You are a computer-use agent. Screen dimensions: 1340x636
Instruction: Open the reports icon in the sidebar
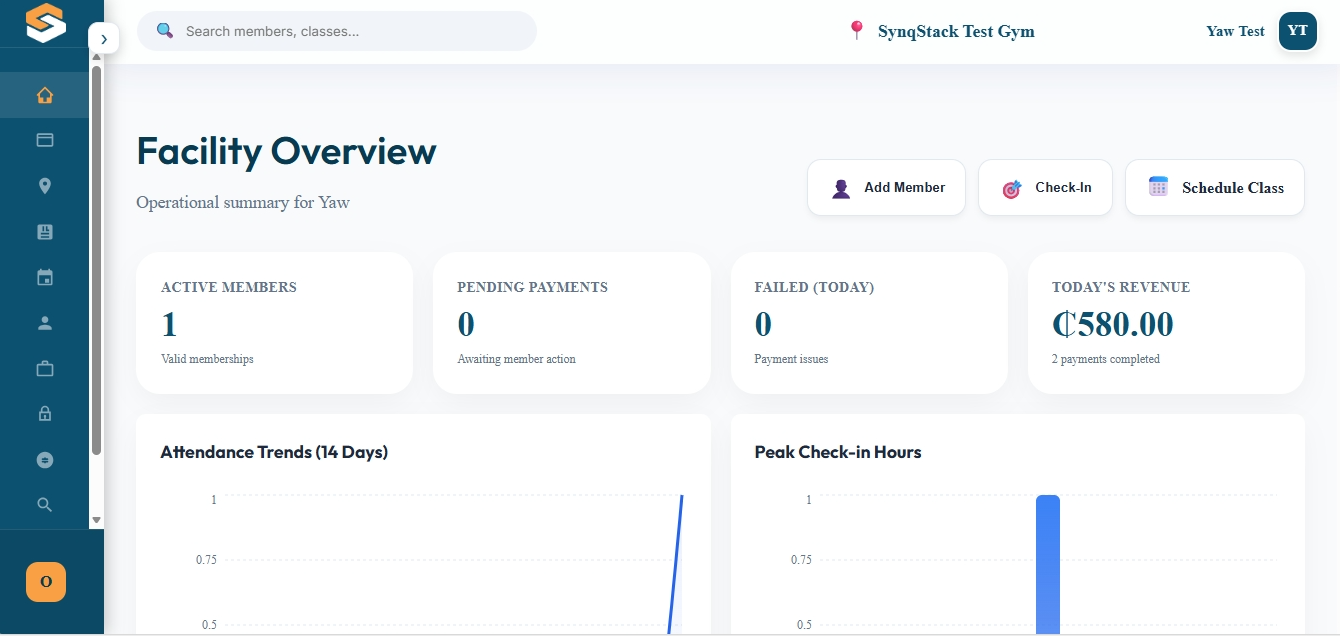coord(44,231)
